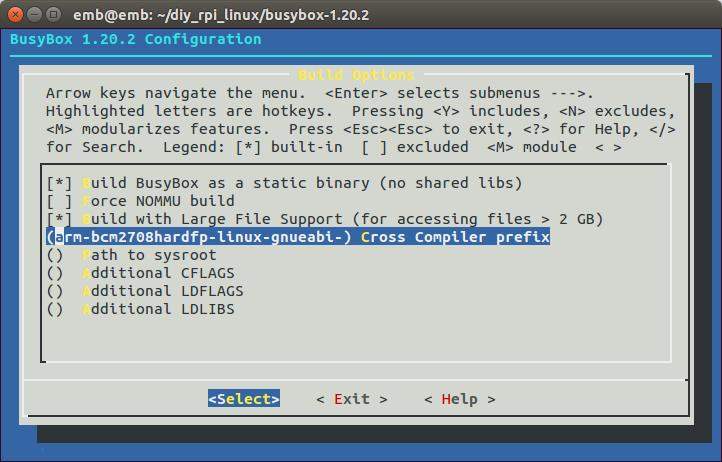Click the Build Options menu title
722x462 pixels.
pos(356,75)
